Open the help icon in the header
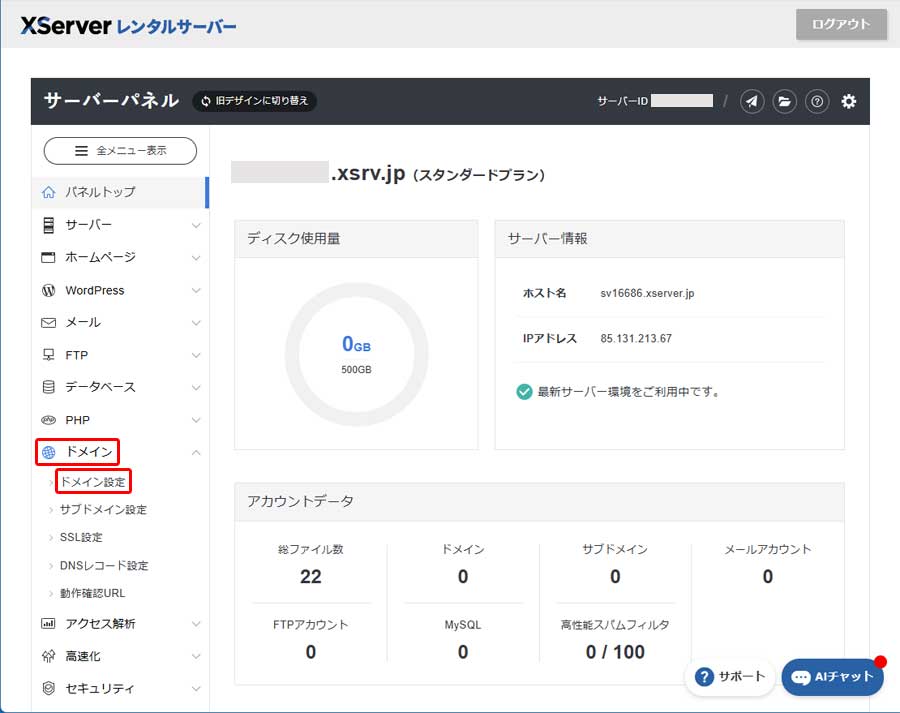Image resolution: width=900 pixels, height=713 pixels. (x=817, y=101)
